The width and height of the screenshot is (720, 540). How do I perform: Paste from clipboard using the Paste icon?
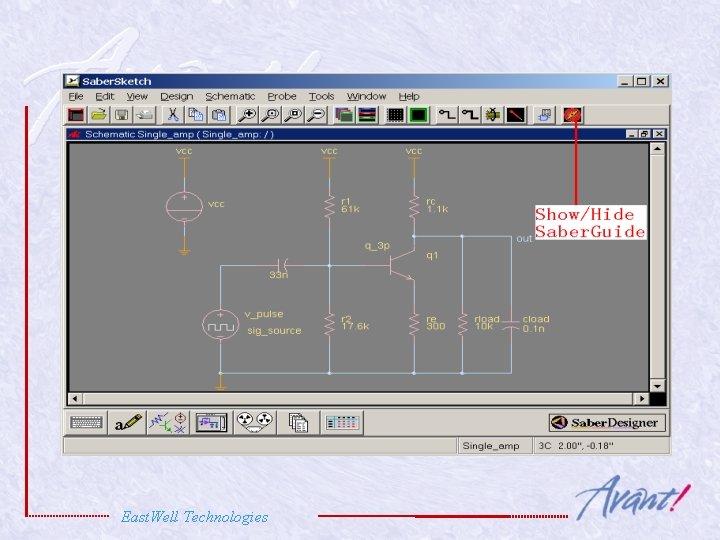(219, 115)
